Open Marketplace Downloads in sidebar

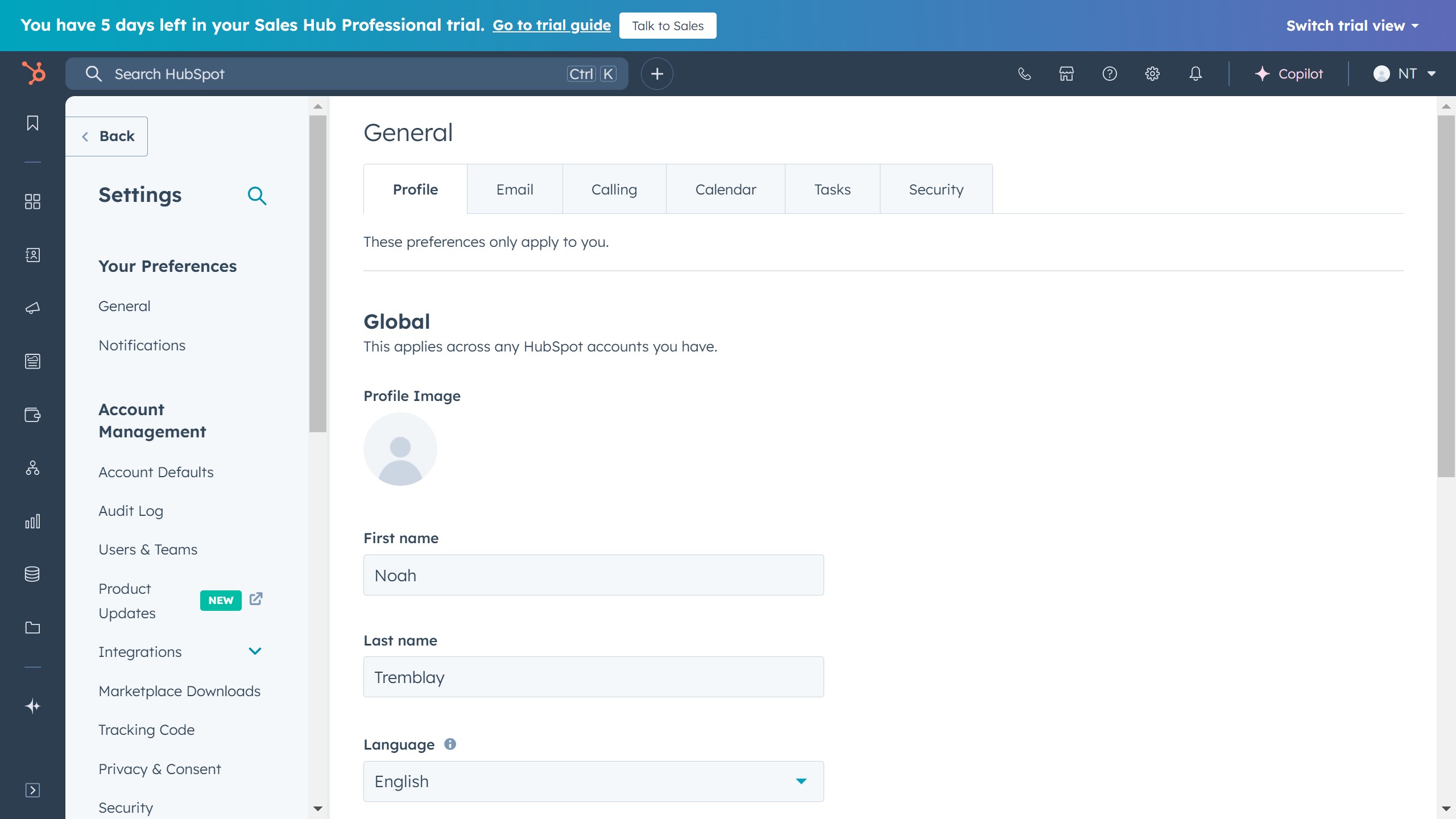pos(180,691)
